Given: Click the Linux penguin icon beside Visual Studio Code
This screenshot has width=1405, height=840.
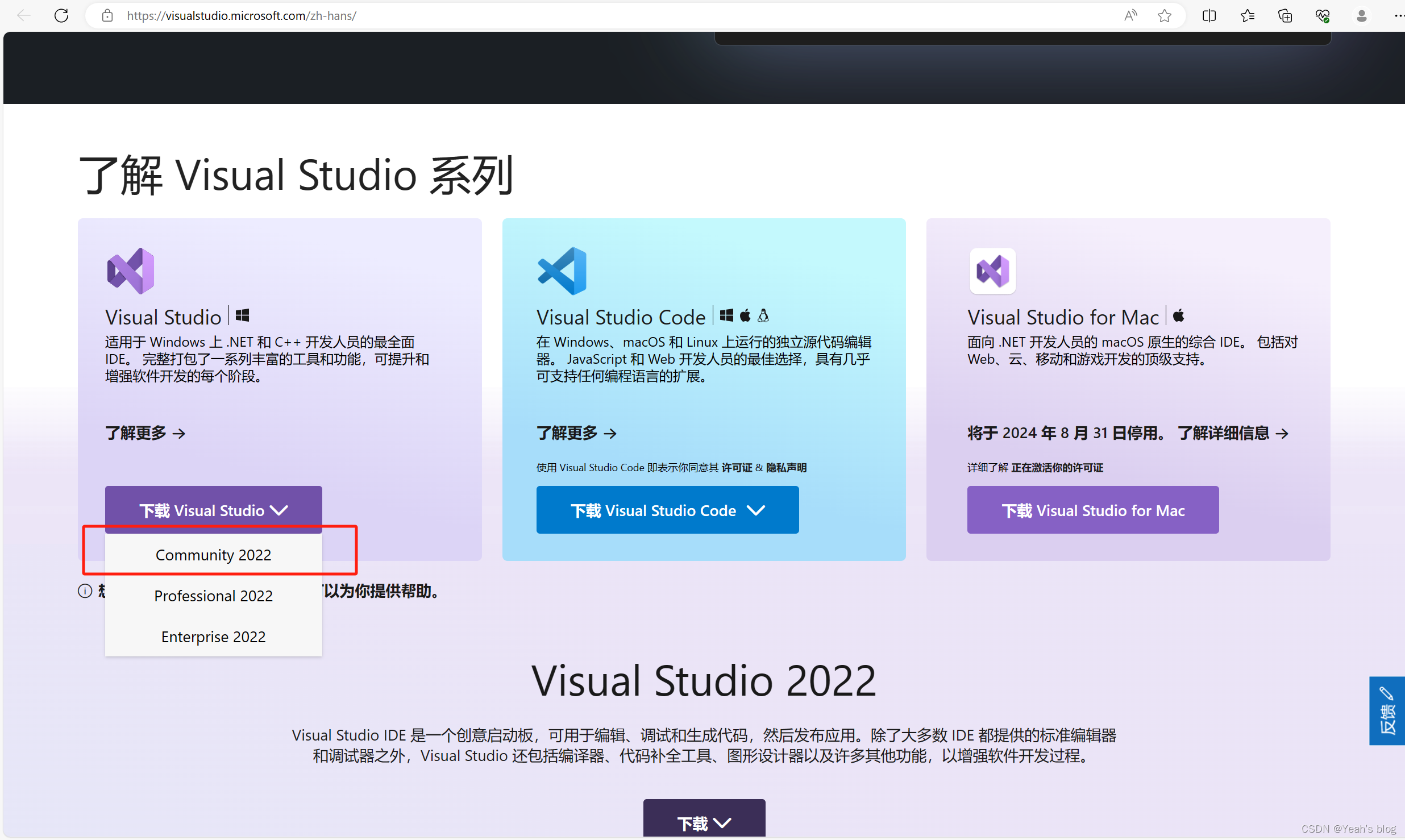Looking at the screenshot, I should point(764,315).
